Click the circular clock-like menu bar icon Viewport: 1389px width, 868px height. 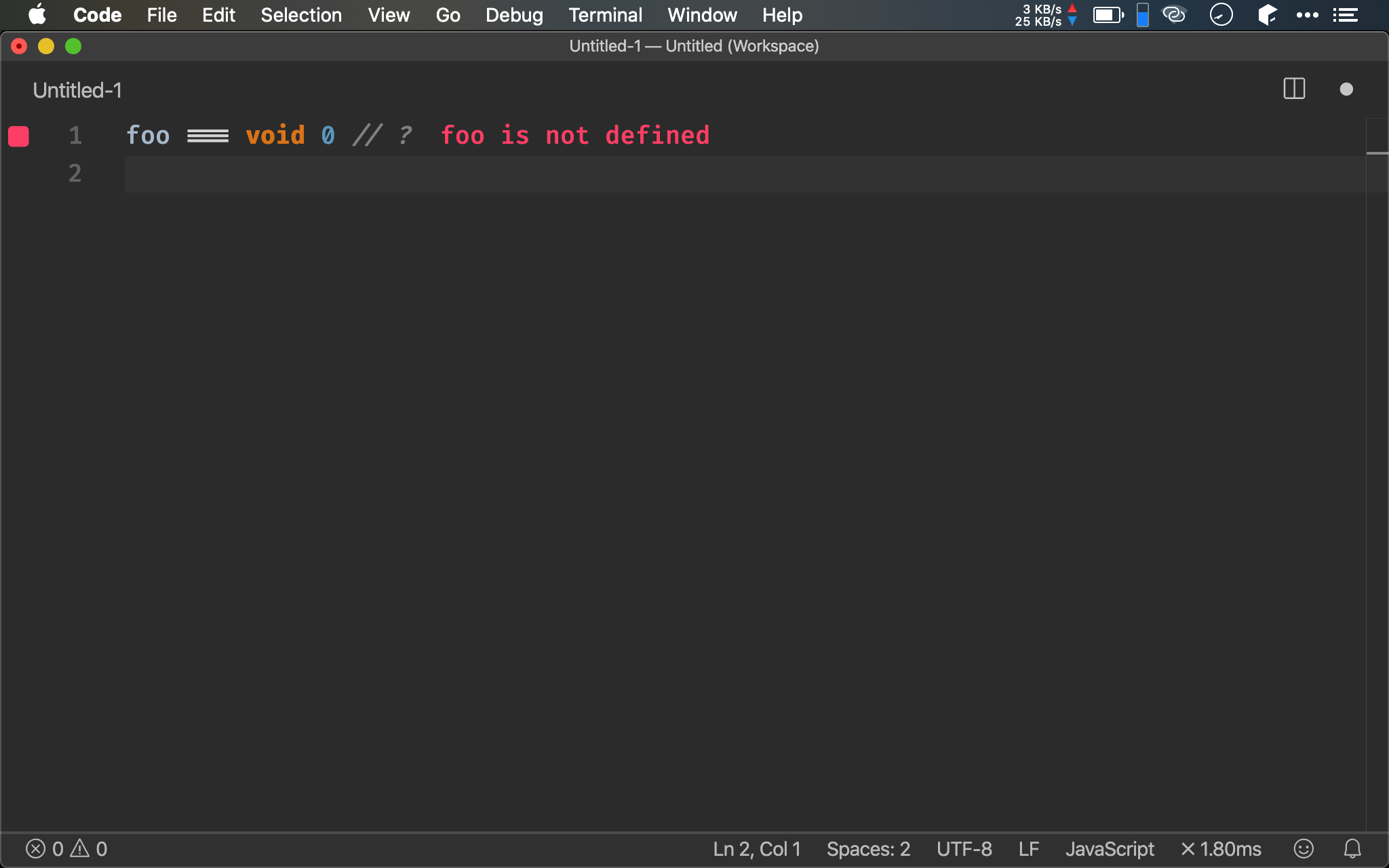coord(1221,14)
